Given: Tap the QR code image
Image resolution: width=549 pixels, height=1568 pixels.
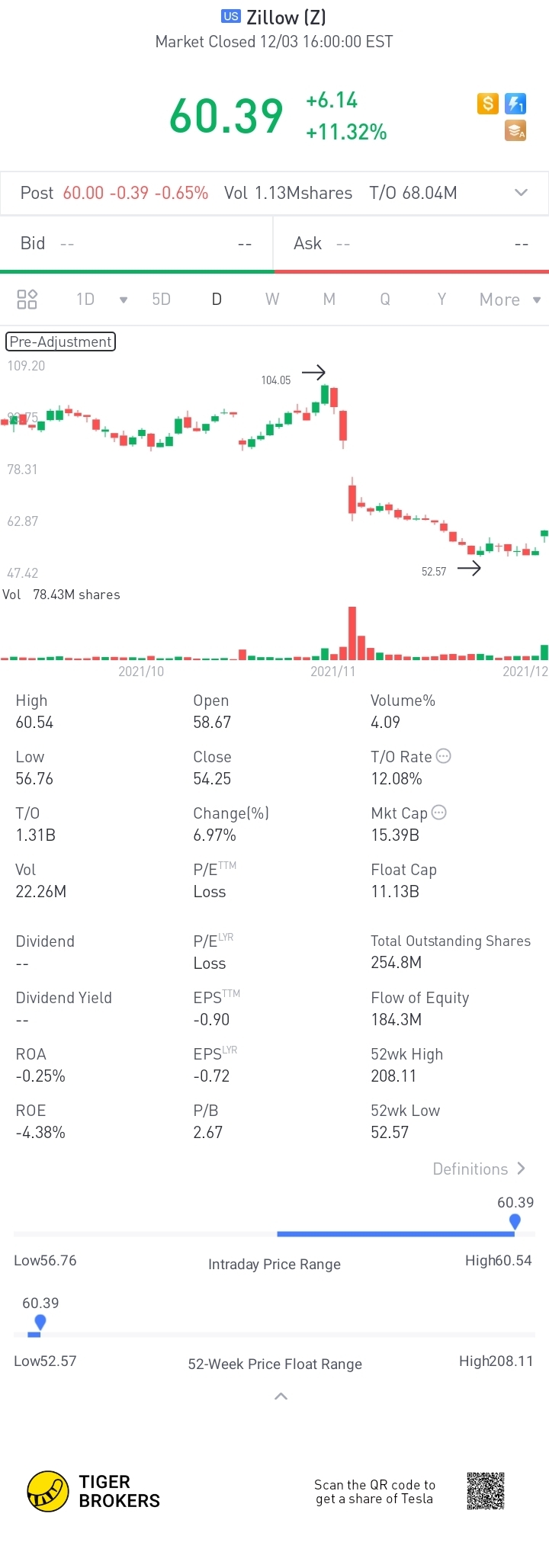Looking at the screenshot, I should (486, 1491).
